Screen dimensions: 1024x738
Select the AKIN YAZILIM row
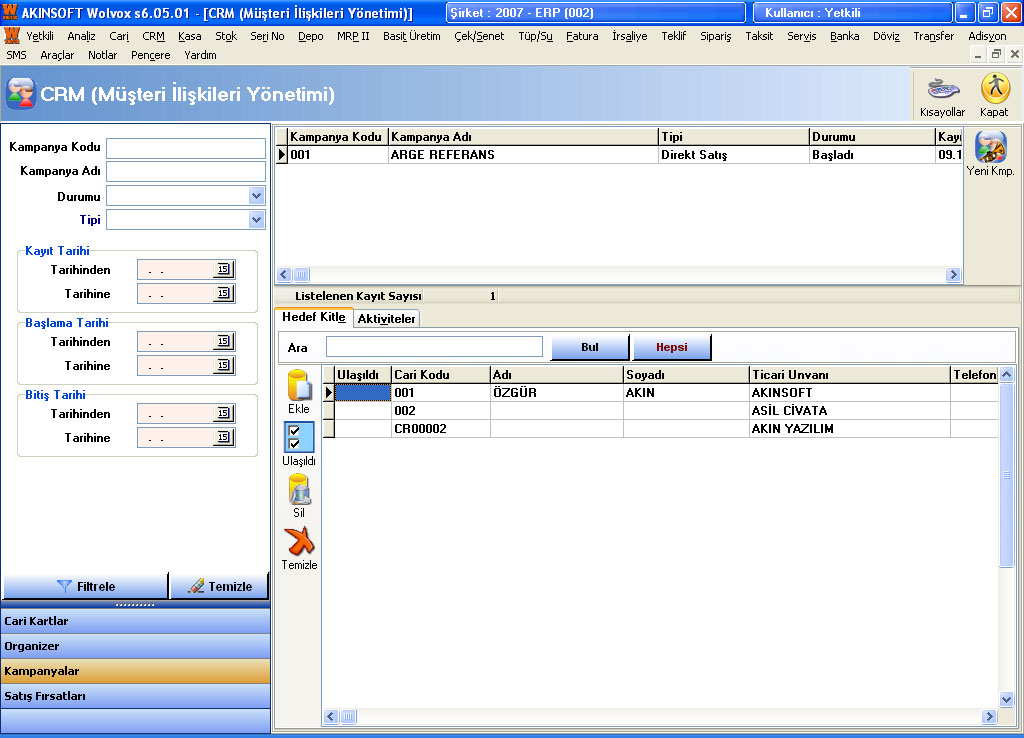coord(661,429)
